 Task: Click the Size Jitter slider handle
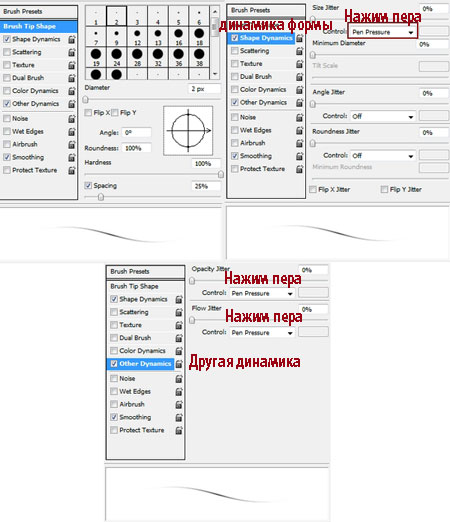313,18
